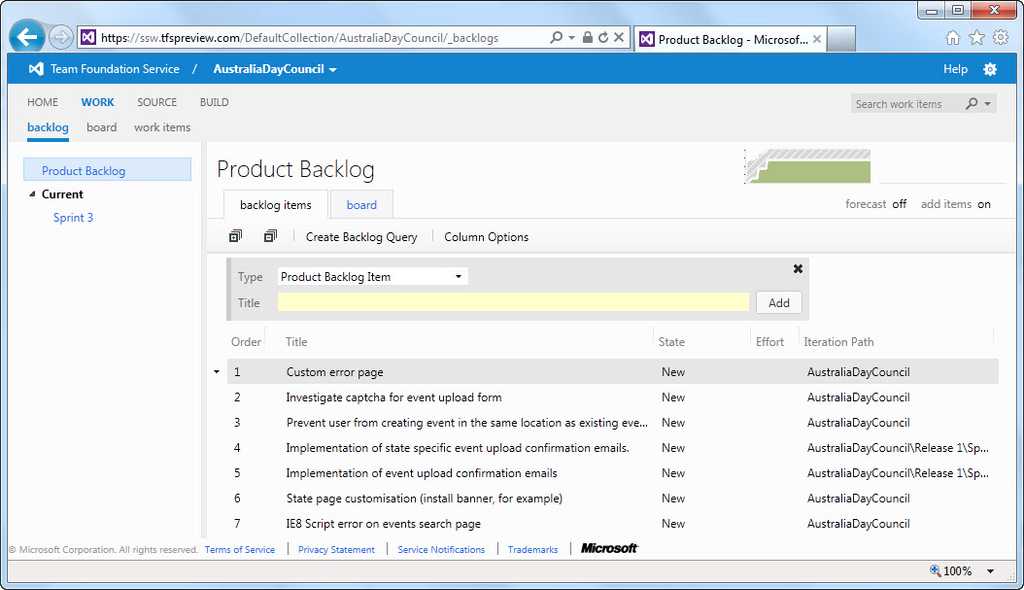This screenshot has height=590, width=1024.
Task: Select the expand all rows icon
Action: (234, 235)
